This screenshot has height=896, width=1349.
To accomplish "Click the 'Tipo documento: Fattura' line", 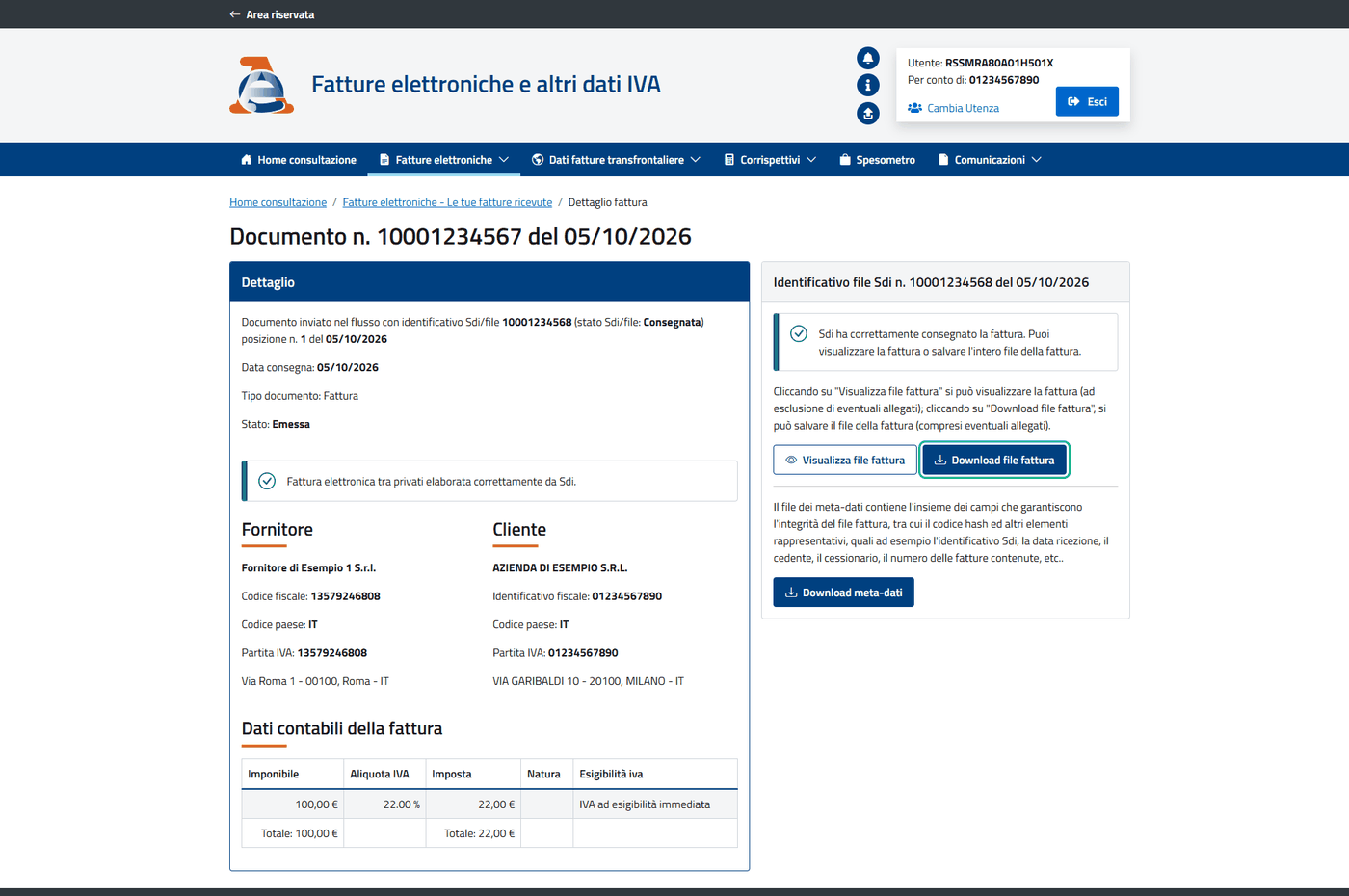I will pos(300,396).
